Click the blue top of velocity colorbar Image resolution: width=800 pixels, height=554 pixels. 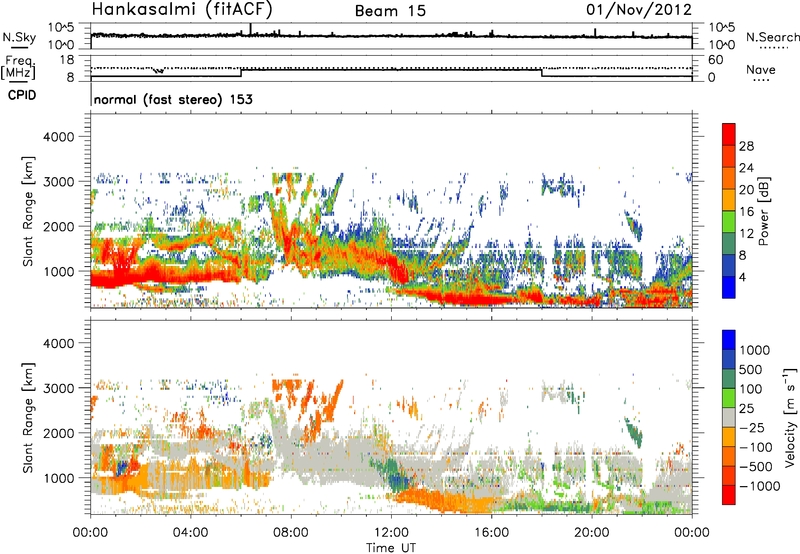coord(729,339)
